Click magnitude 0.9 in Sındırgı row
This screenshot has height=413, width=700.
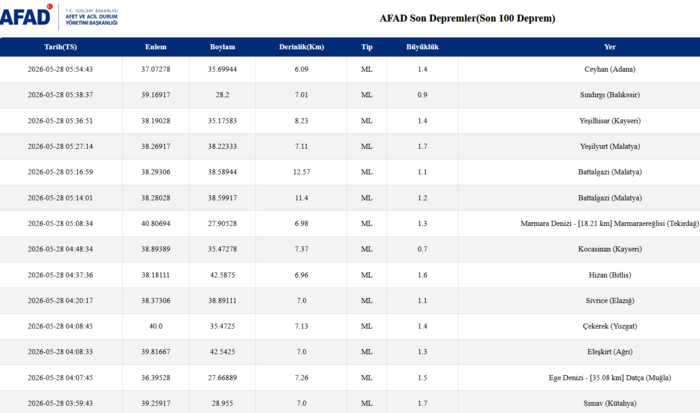click(422, 95)
